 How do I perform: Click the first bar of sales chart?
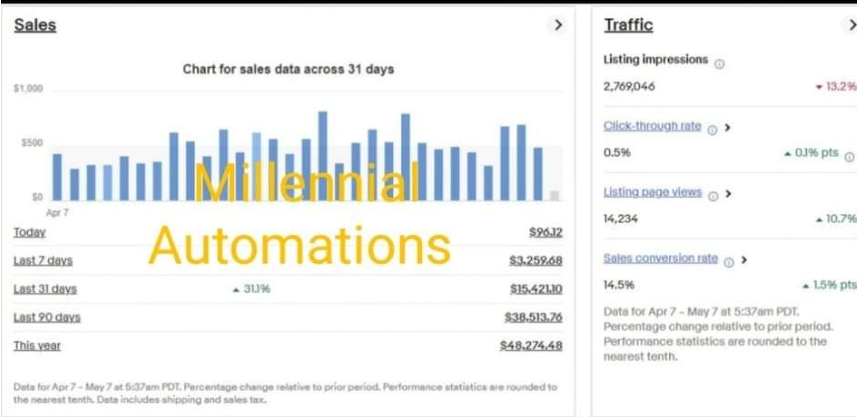(x=57, y=177)
